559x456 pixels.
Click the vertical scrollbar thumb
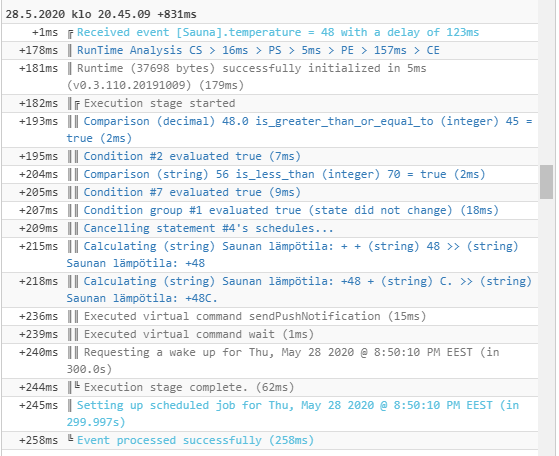[x=546, y=182]
